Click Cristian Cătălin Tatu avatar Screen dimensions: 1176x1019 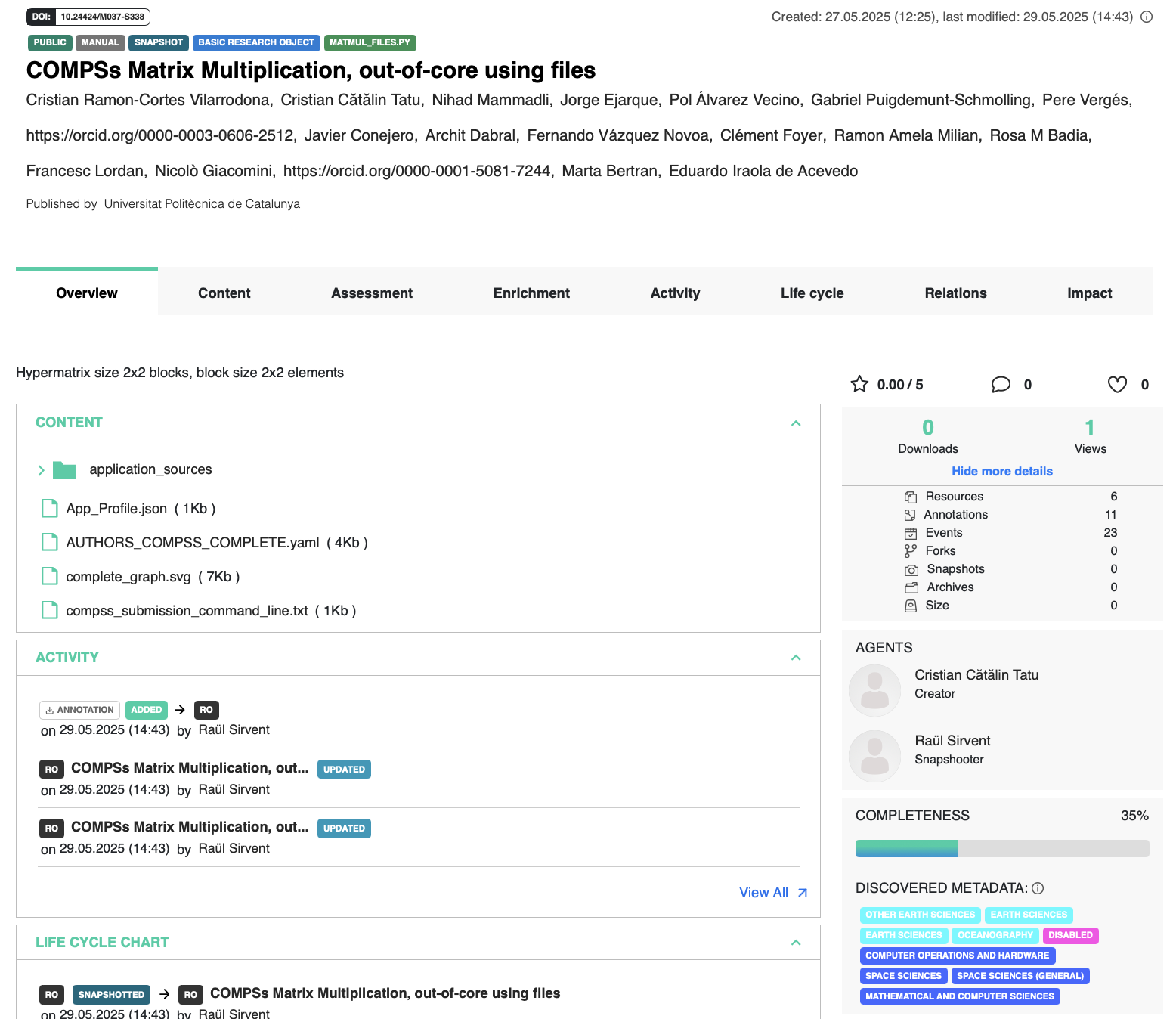click(874, 690)
